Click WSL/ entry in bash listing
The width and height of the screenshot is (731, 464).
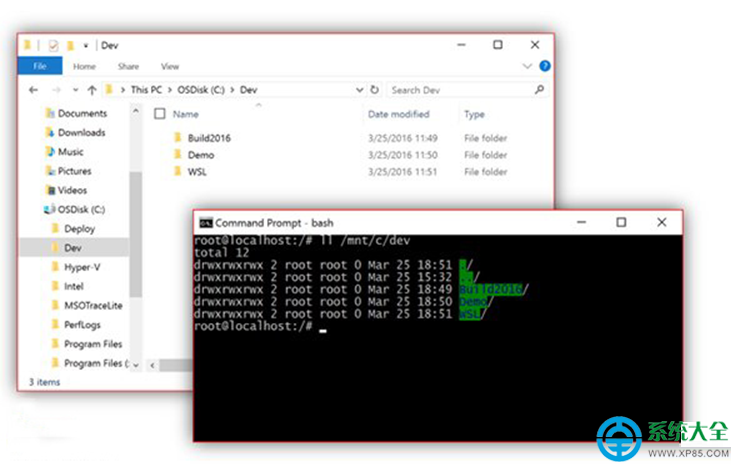pyautogui.click(x=472, y=314)
